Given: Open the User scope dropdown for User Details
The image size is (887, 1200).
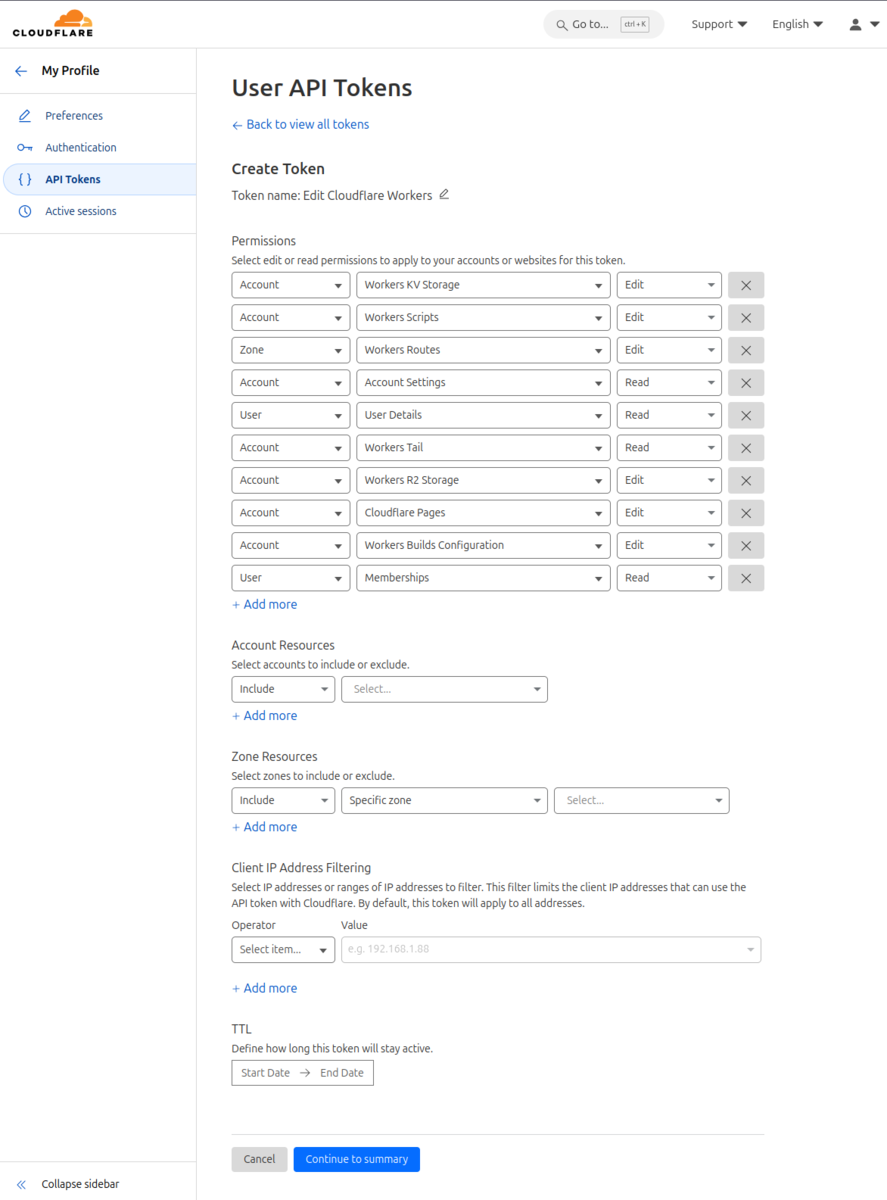Looking at the screenshot, I should point(291,415).
